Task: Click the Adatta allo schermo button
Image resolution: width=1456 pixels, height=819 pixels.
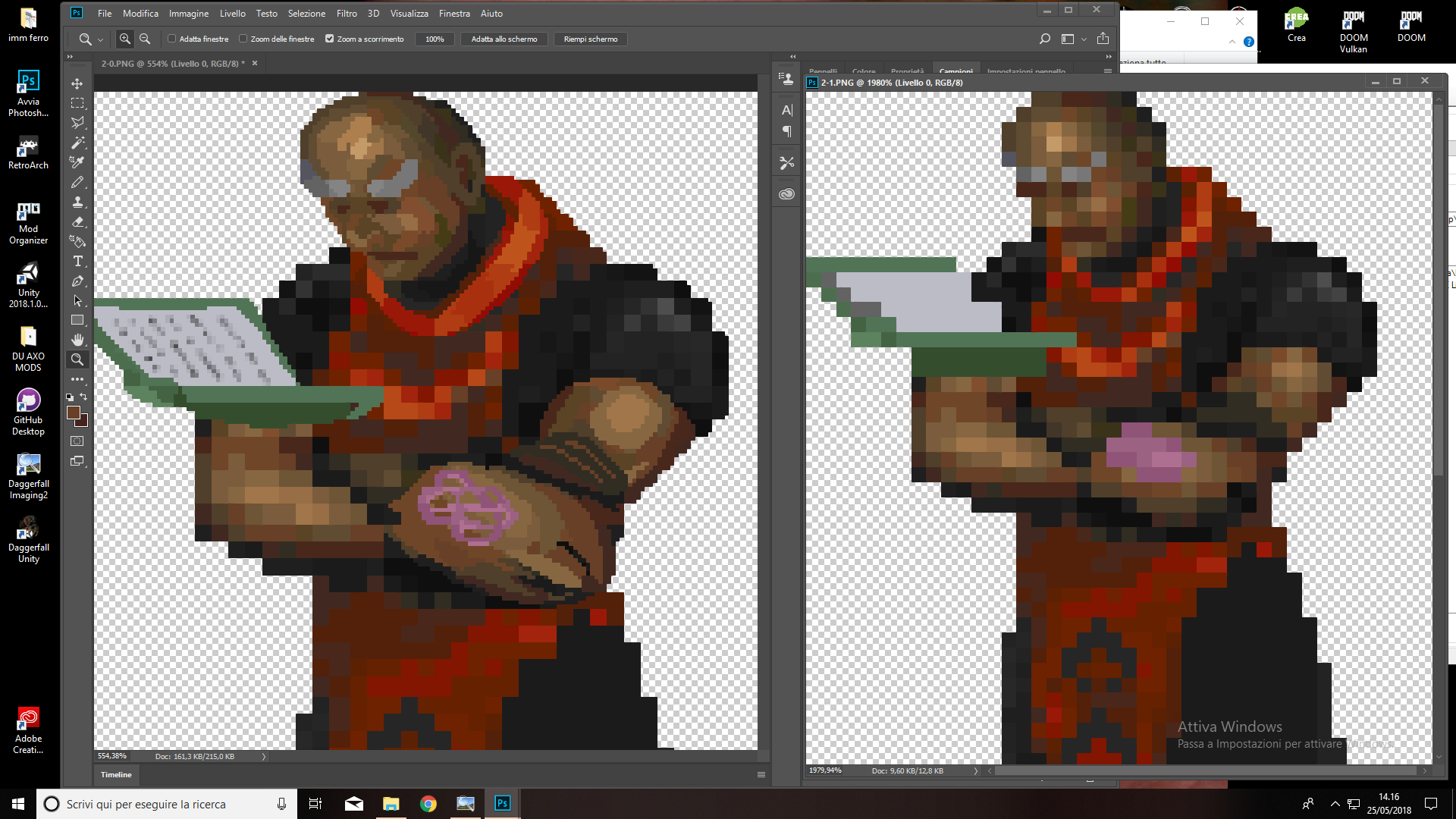Action: pyautogui.click(x=504, y=39)
